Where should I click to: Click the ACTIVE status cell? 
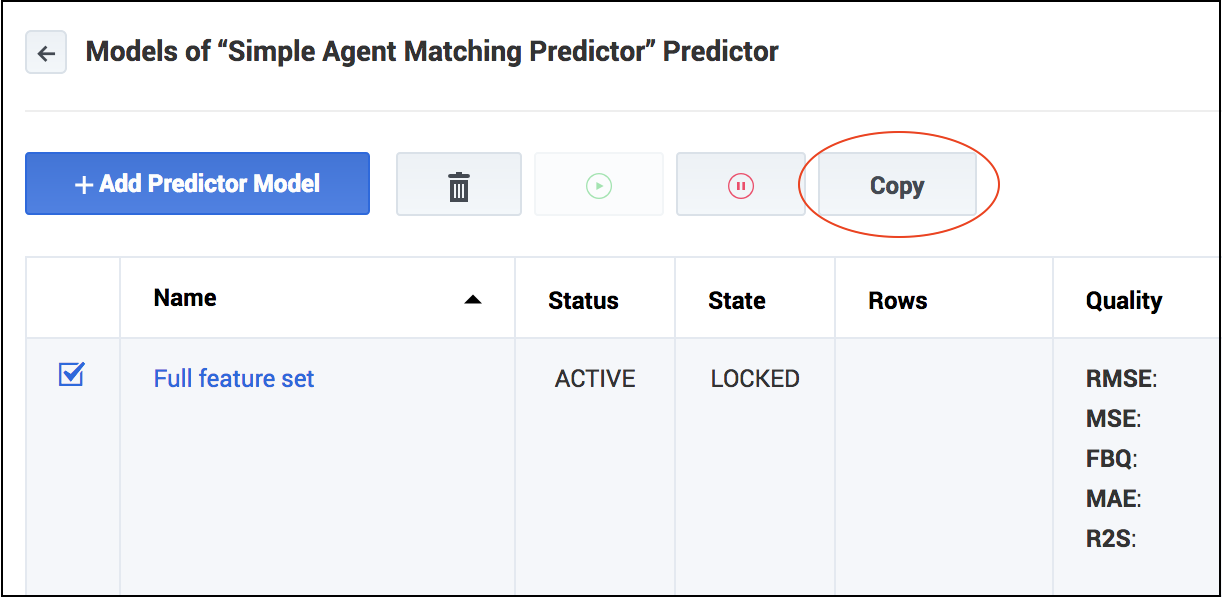tap(595, 379)
